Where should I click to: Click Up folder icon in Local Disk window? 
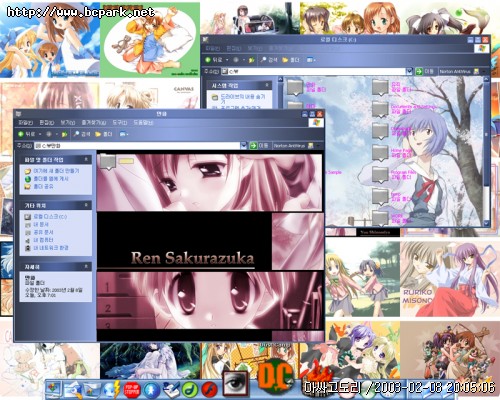[251, 60]
